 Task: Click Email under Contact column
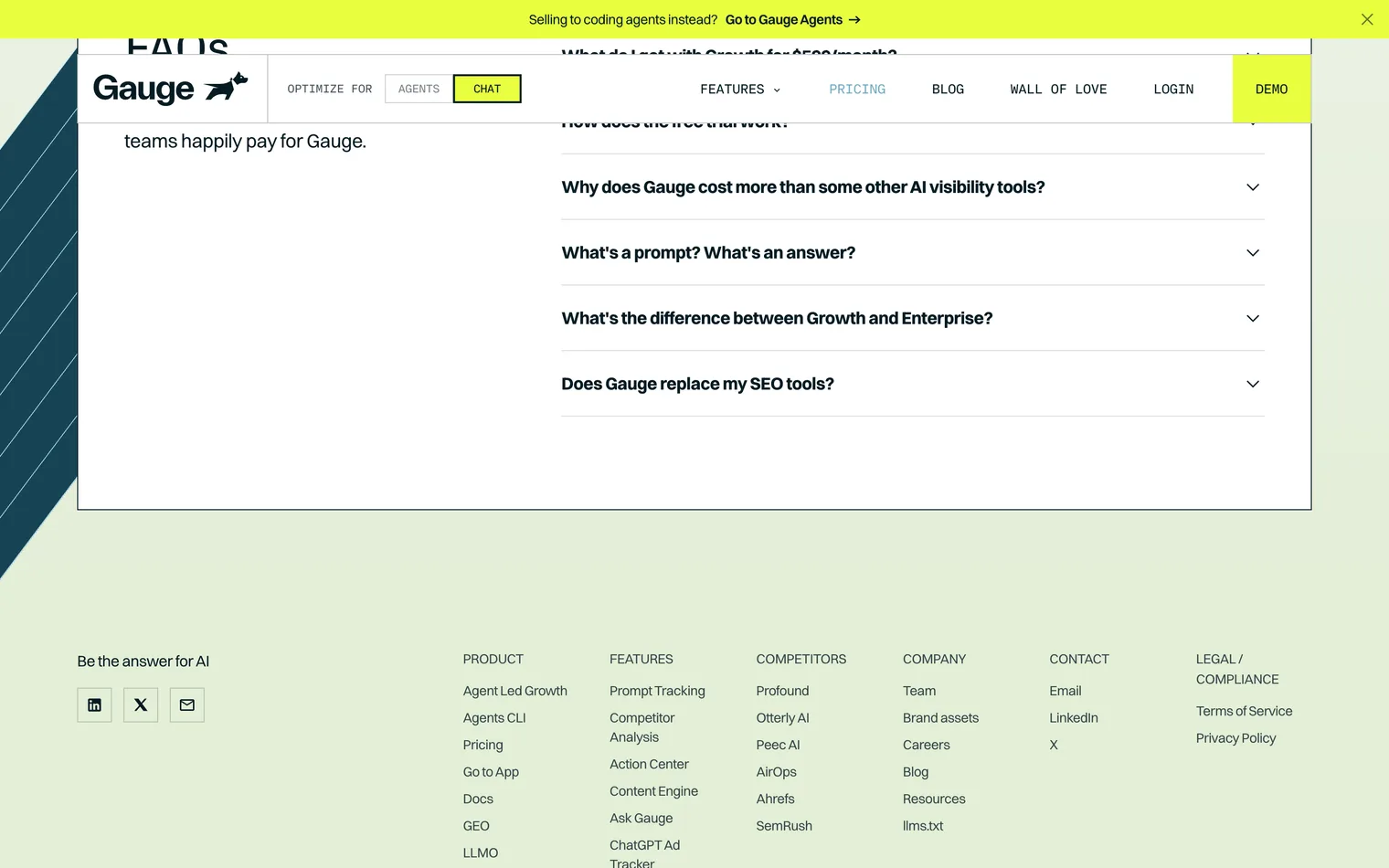click(1065, 691)
